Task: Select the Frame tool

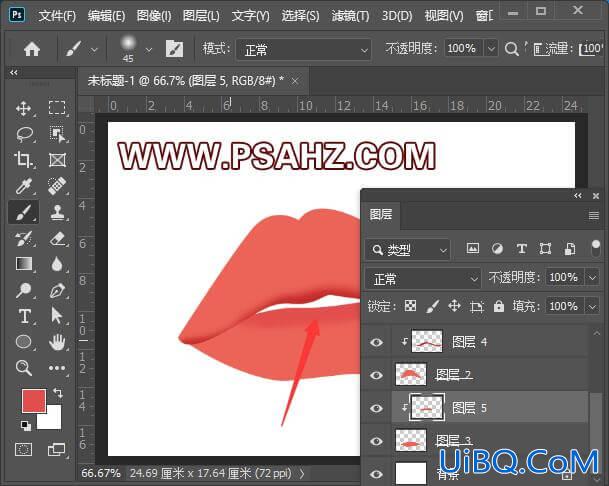Action: (57, 160)
